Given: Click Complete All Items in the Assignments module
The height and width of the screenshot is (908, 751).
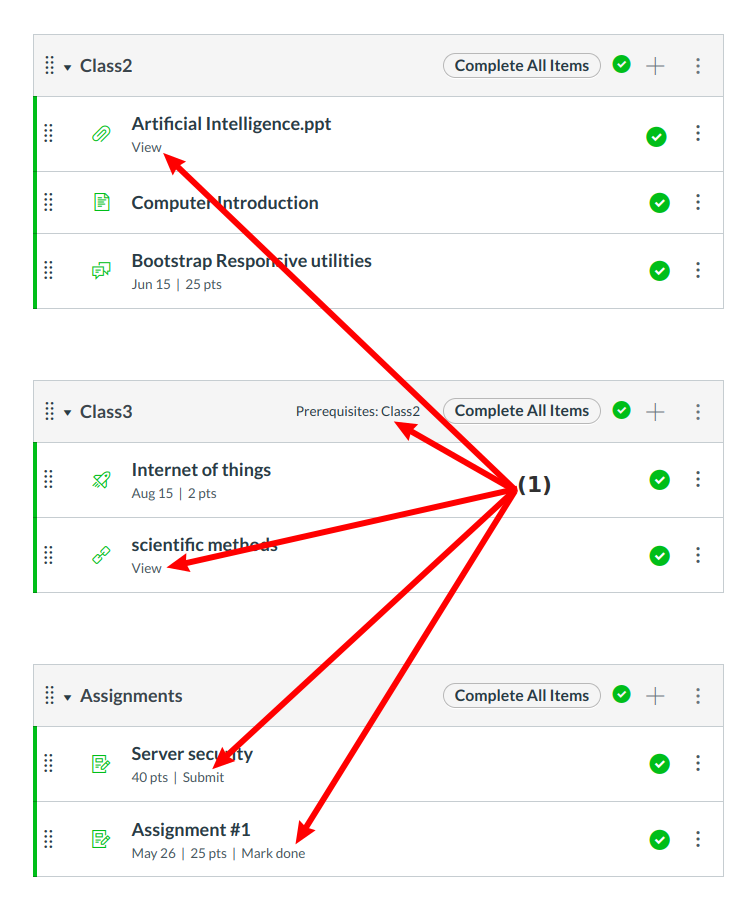Looking at the screenshot, I should [x=522, y=696].
